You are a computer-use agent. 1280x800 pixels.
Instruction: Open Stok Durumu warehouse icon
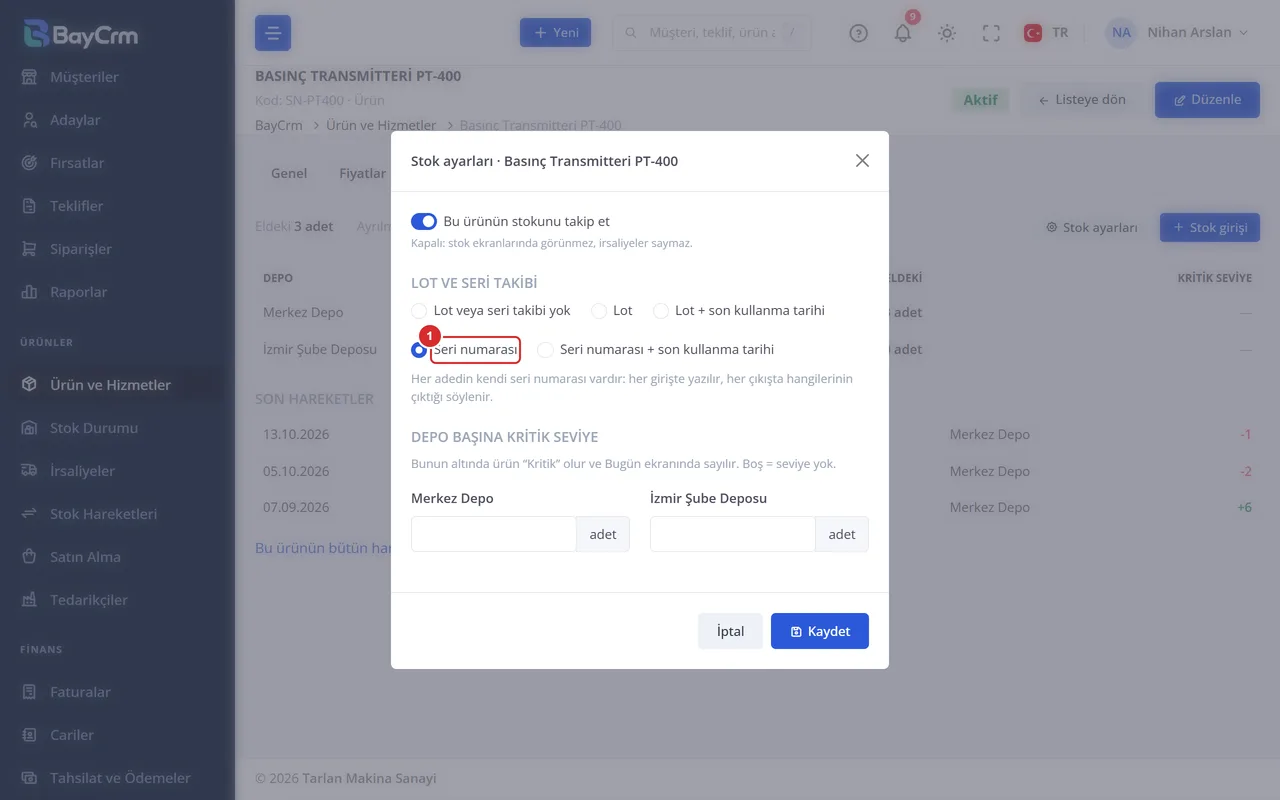pyautogui.click(x=30, y=428)
